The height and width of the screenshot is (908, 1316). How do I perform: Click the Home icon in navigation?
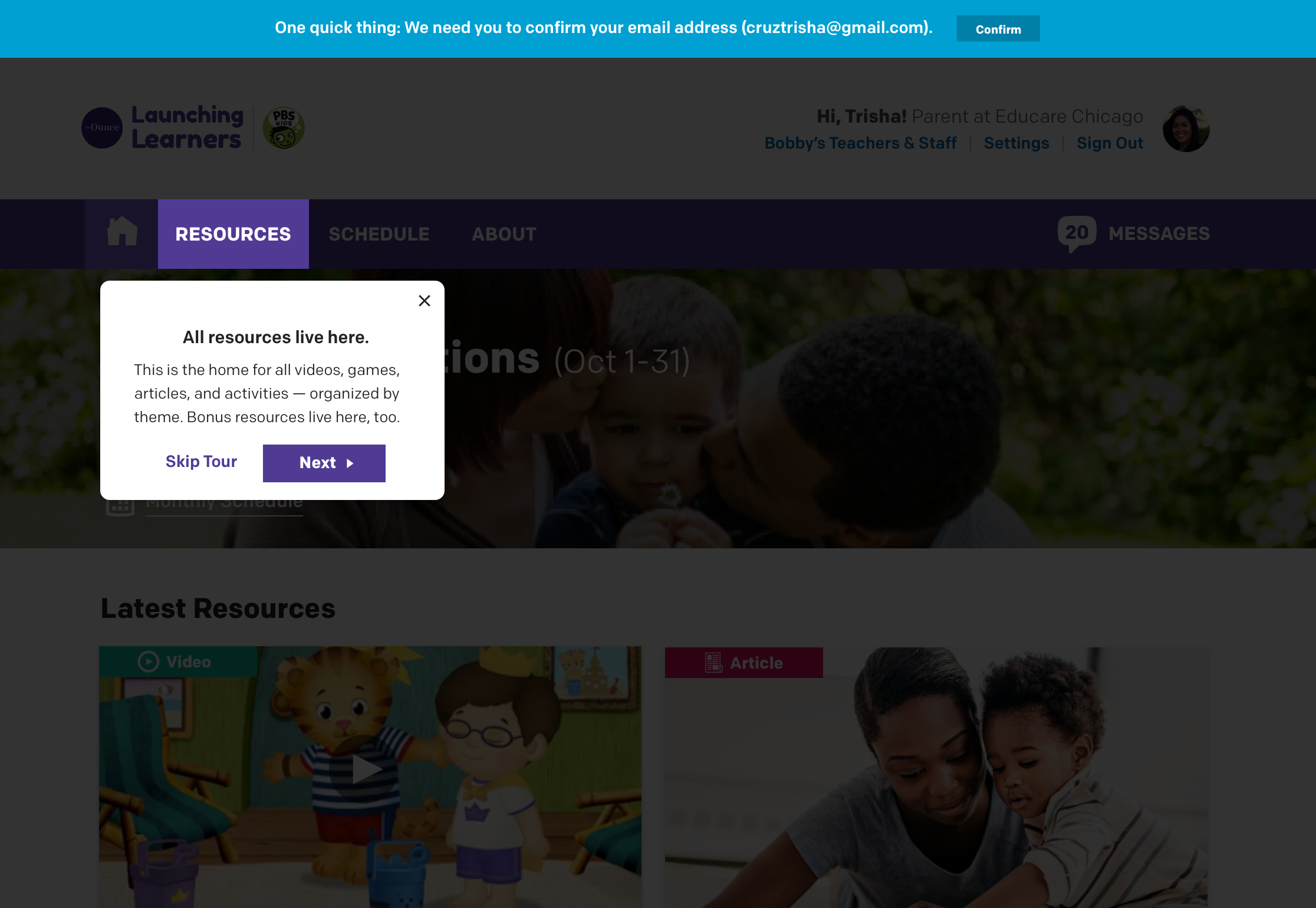[121, 234]
